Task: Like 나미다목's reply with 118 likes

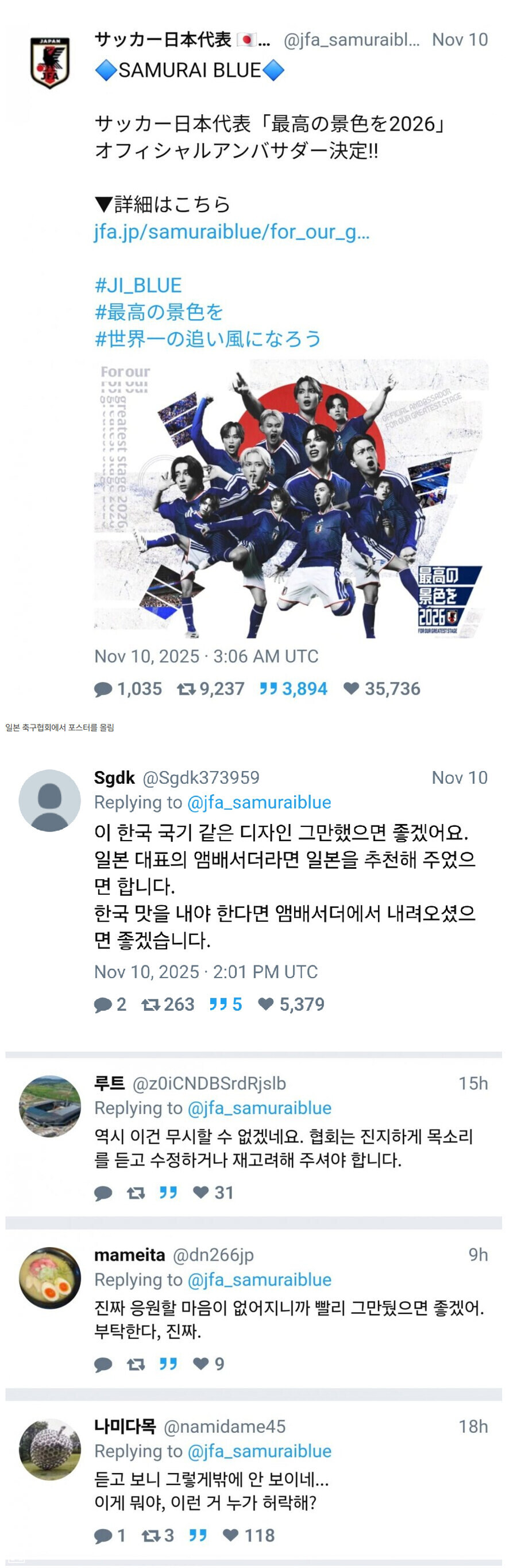Action: (248, 1536)
